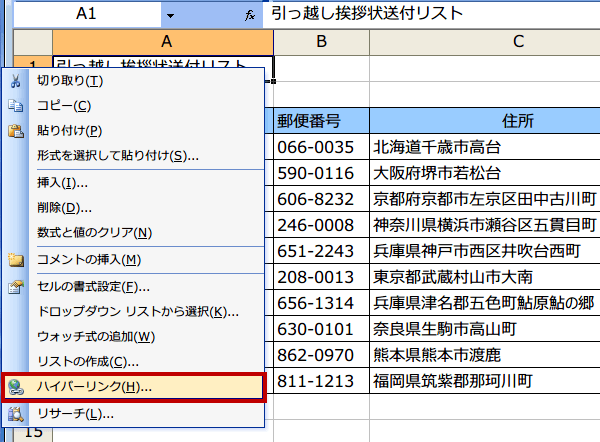Click the 郵便番号 header cell

pyautogui.click(x=321, y=121)
